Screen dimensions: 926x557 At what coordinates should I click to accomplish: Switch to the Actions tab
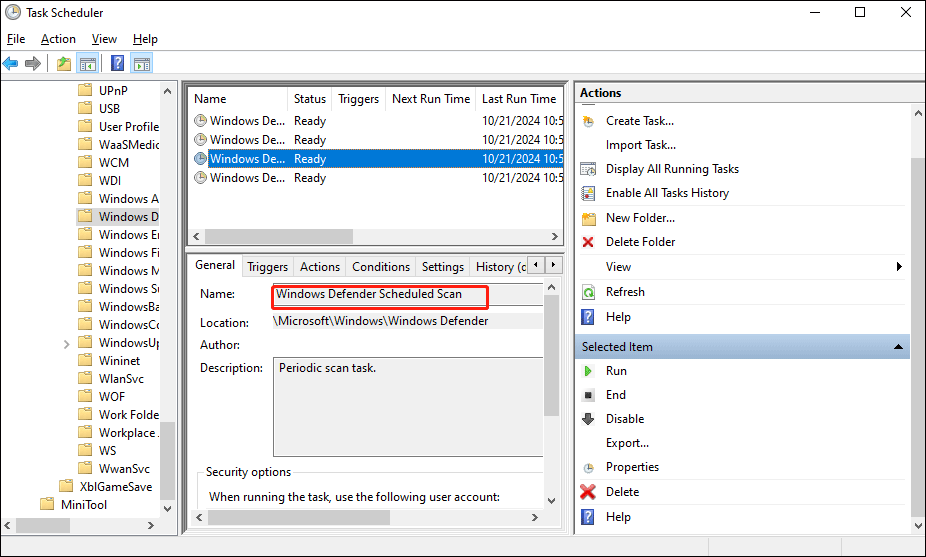(319, 267)
